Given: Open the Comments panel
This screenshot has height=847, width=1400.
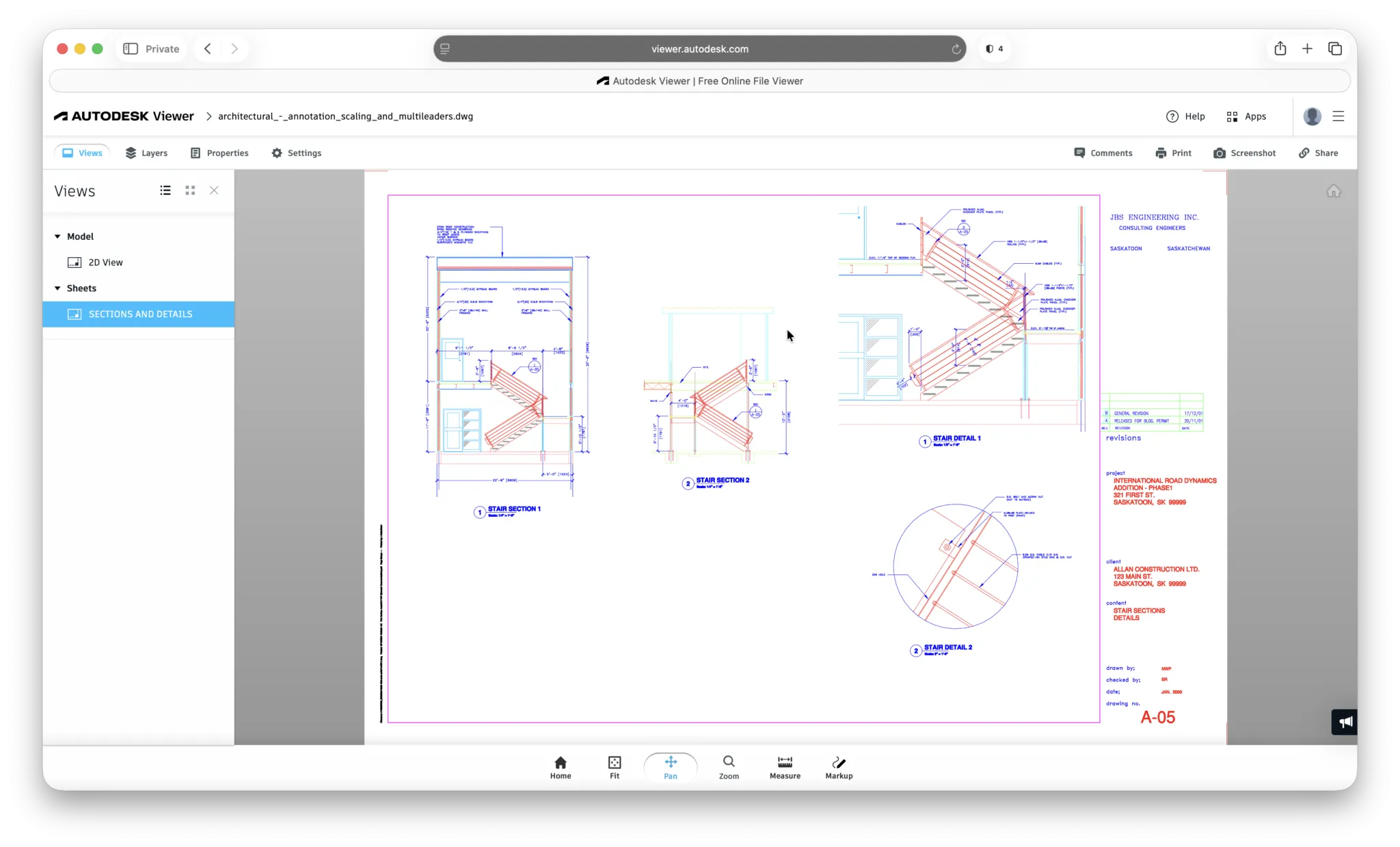Looking at the screenshot, I should [x=1103, y=152].
